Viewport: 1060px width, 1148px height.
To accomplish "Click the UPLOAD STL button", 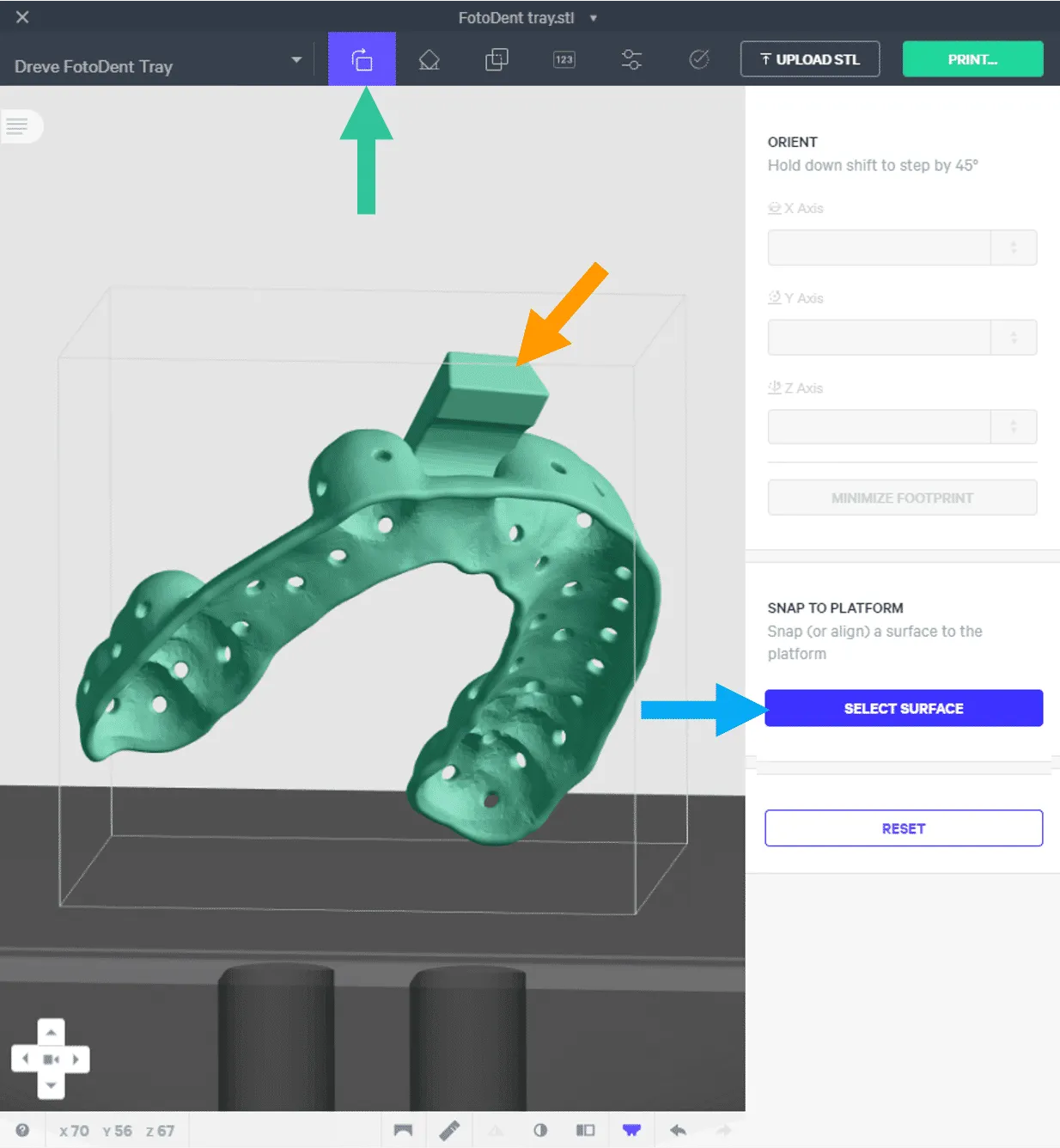I will point(810,59).
